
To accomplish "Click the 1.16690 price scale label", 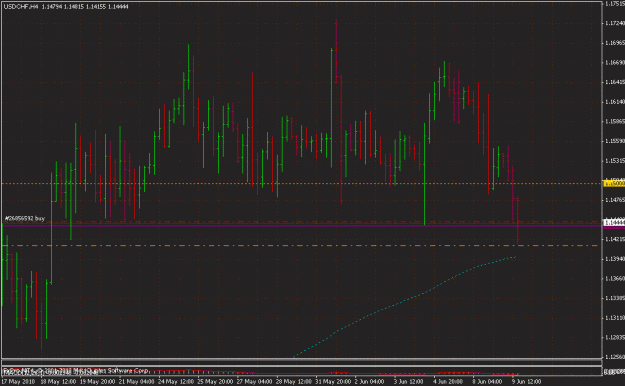I will point(615,62).
